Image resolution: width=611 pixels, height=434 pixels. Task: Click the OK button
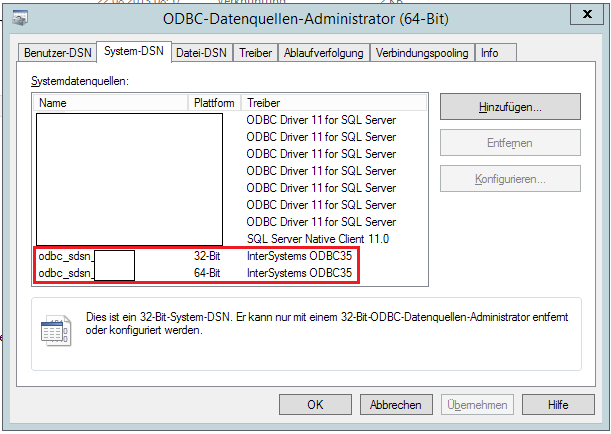point(315,405)
